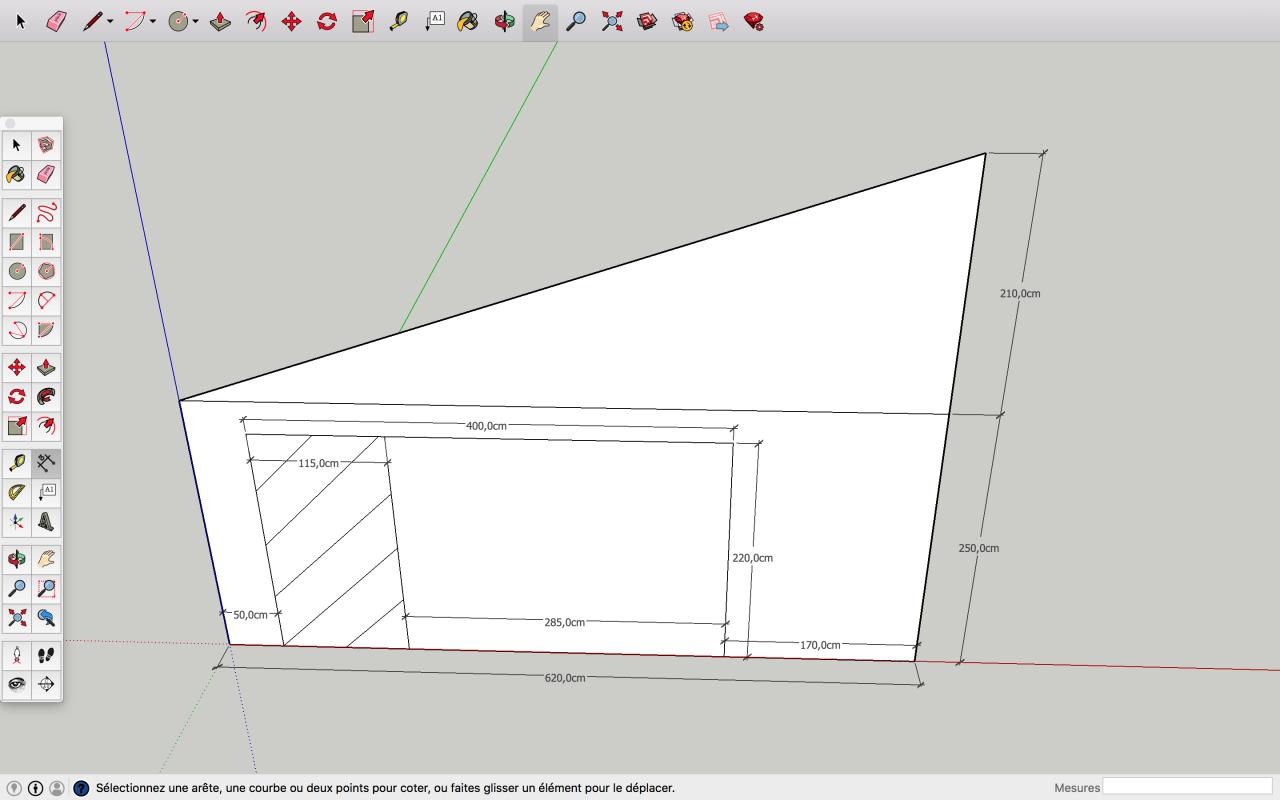
Task: Activate the Offset tool in the top toolbar
Action: point(256,21)
